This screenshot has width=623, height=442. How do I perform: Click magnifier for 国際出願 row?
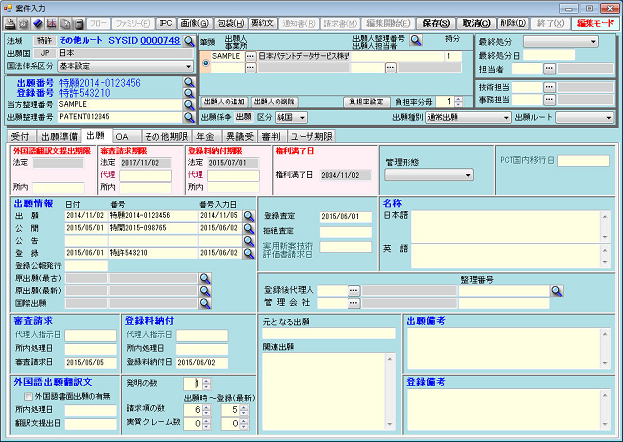[205, 303]
